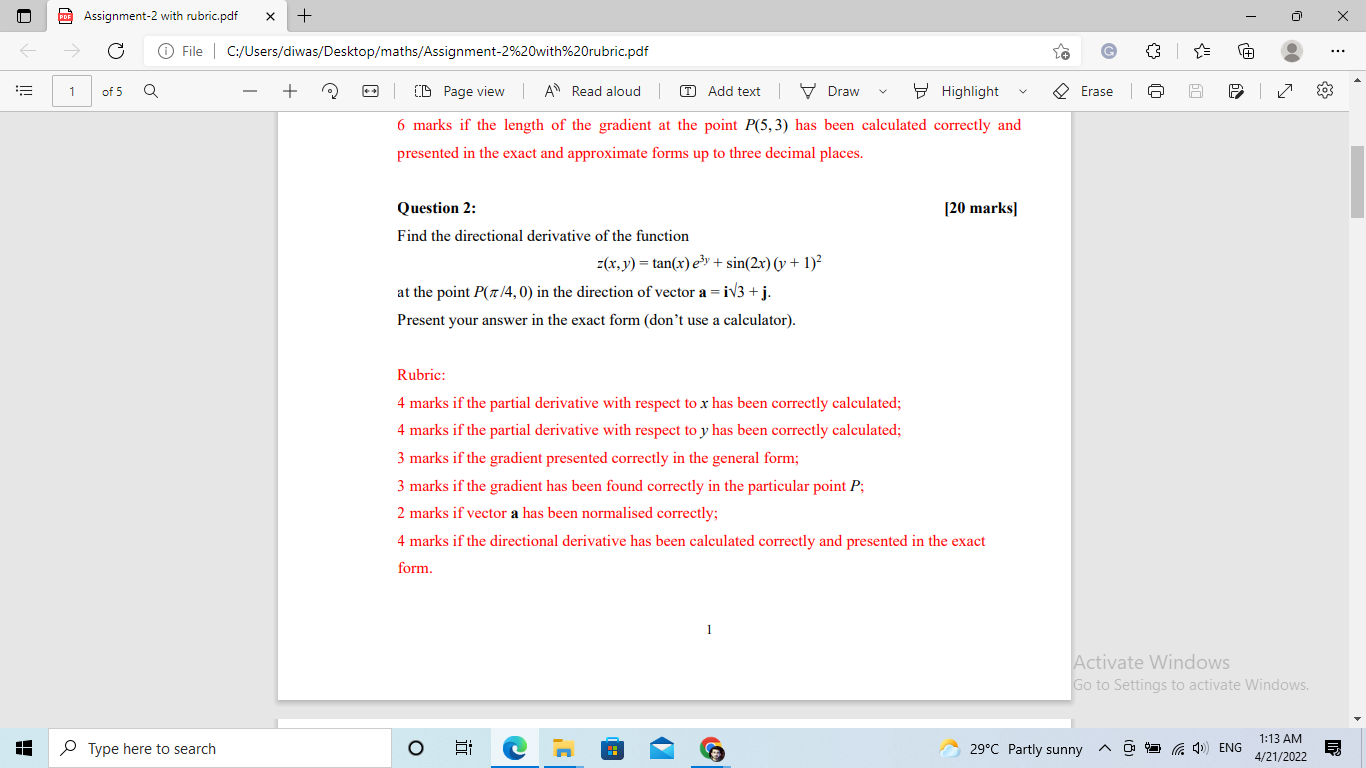Screen dimensions: 1366x768
Task: Enable the Highlight tool
Action: click(956, 91)
